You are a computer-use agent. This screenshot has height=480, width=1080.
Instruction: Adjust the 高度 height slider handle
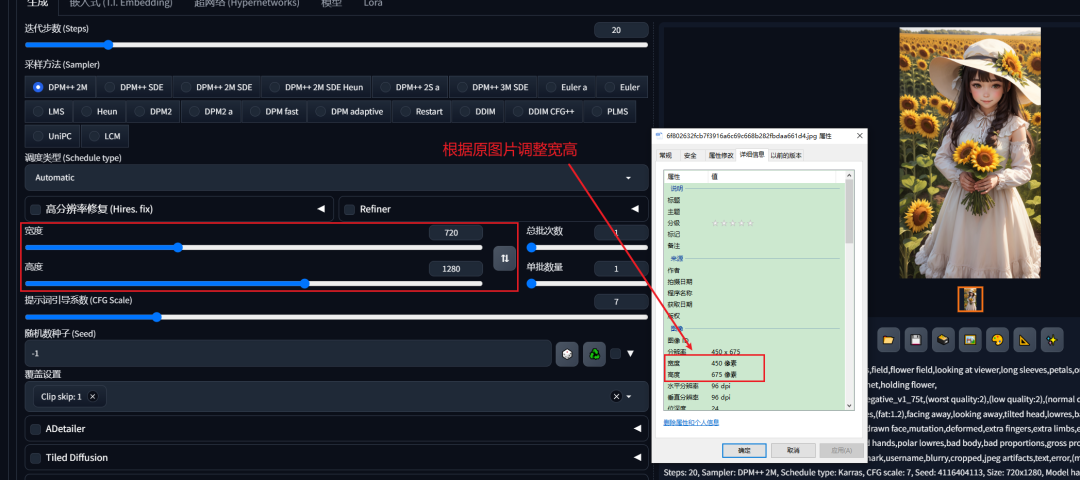tap(304, 283)
